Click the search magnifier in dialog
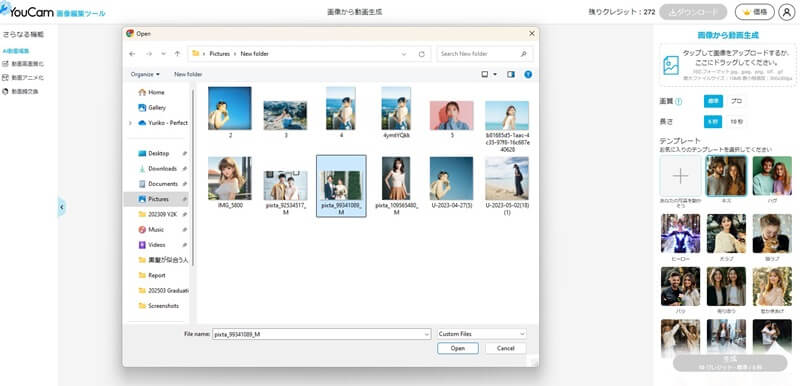 tap(523, 54)
